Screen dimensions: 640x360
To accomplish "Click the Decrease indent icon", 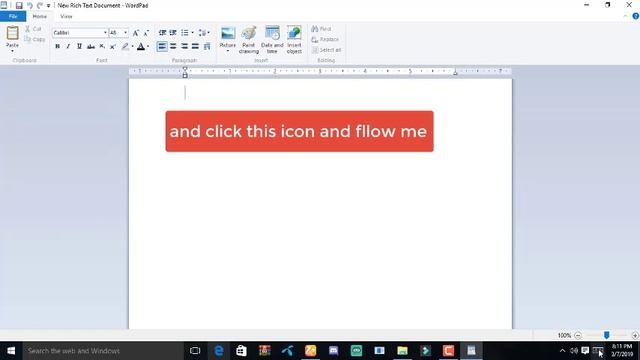I will click(x=162, y=33).
